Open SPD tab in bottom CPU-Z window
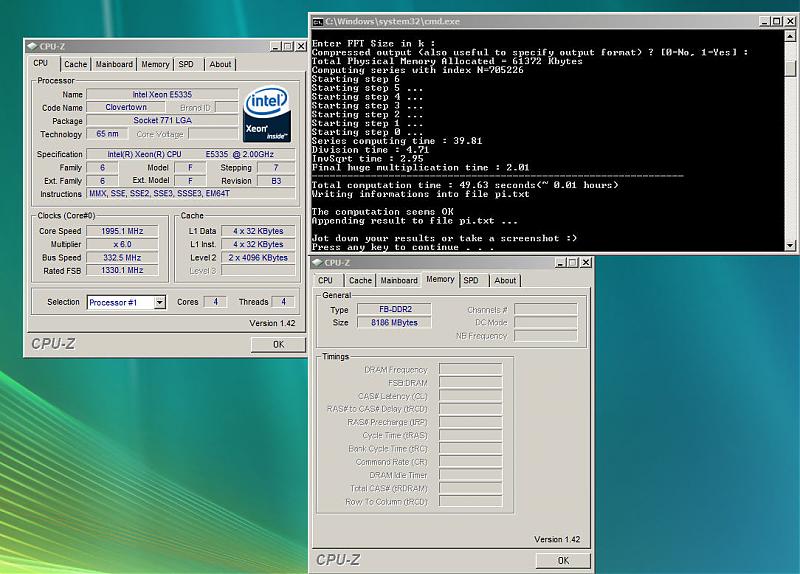 pyautogui.click(x=471, y=281)
